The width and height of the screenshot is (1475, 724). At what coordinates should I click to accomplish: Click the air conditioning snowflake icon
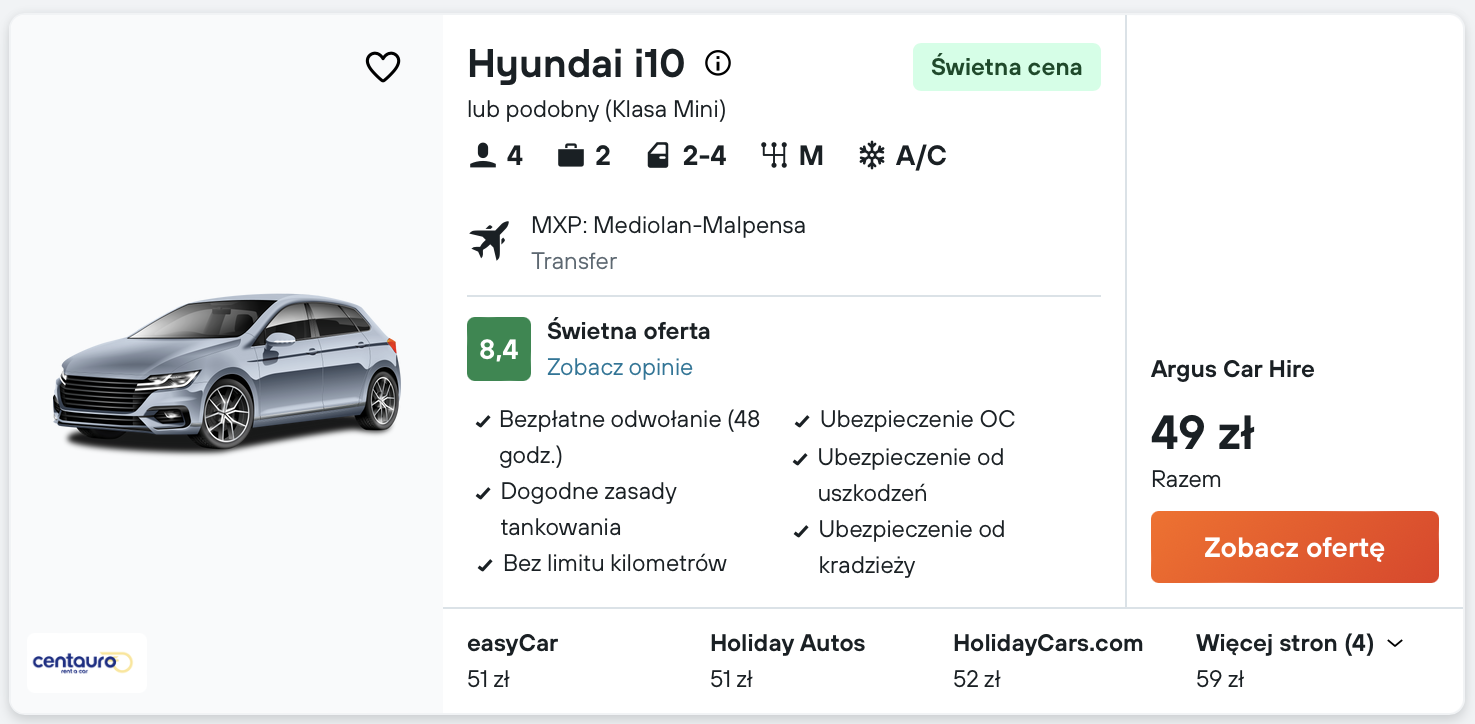tap(872, 156)
